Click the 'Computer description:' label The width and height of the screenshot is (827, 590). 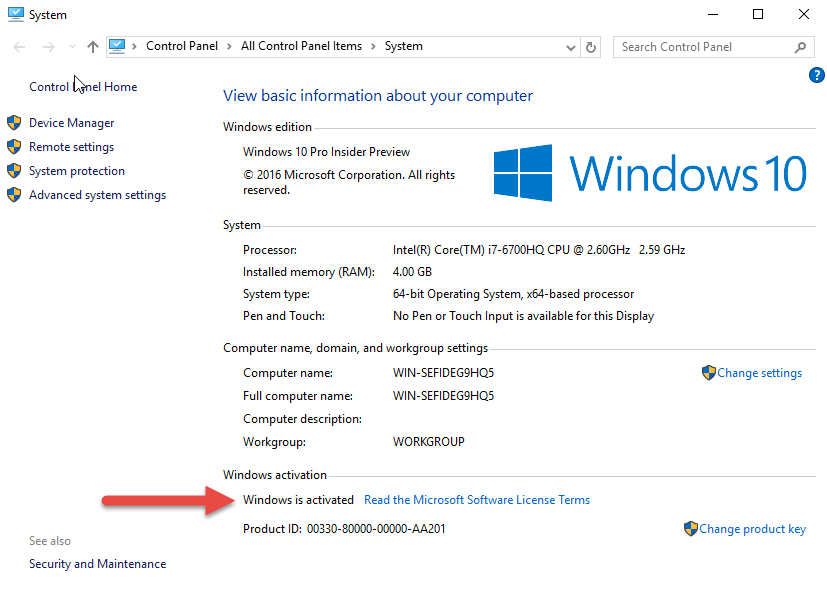pyautogui.click(x=302, y=419)
